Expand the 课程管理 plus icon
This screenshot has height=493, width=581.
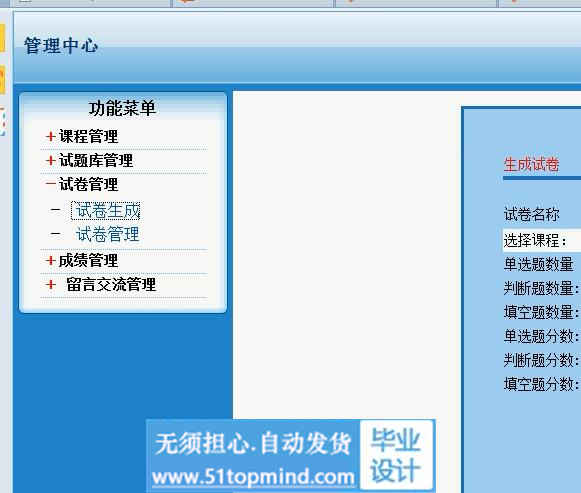pos(50,136)
